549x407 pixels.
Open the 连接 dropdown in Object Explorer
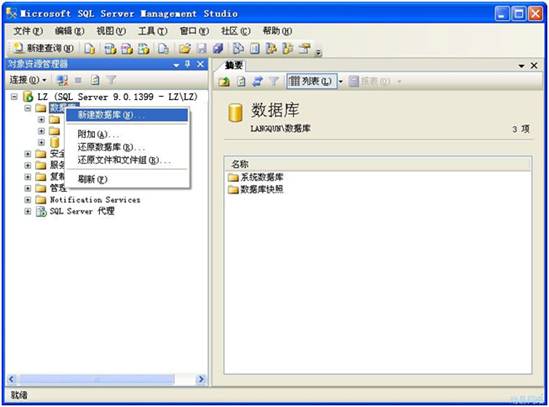(x=27, y=80)
